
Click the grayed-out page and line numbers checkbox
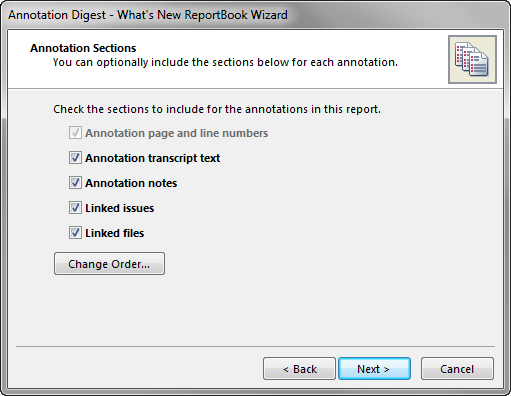[x=75, y=133]
